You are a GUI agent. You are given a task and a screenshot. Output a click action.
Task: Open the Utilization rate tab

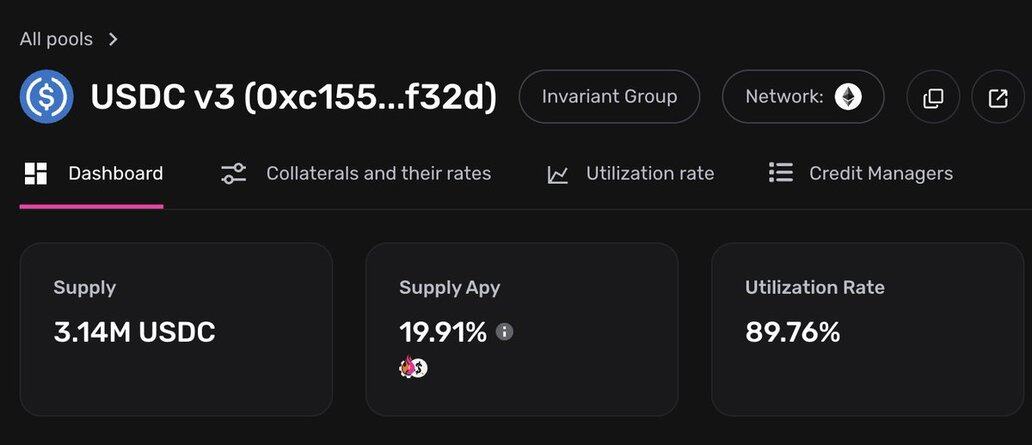tap(650, 174)
